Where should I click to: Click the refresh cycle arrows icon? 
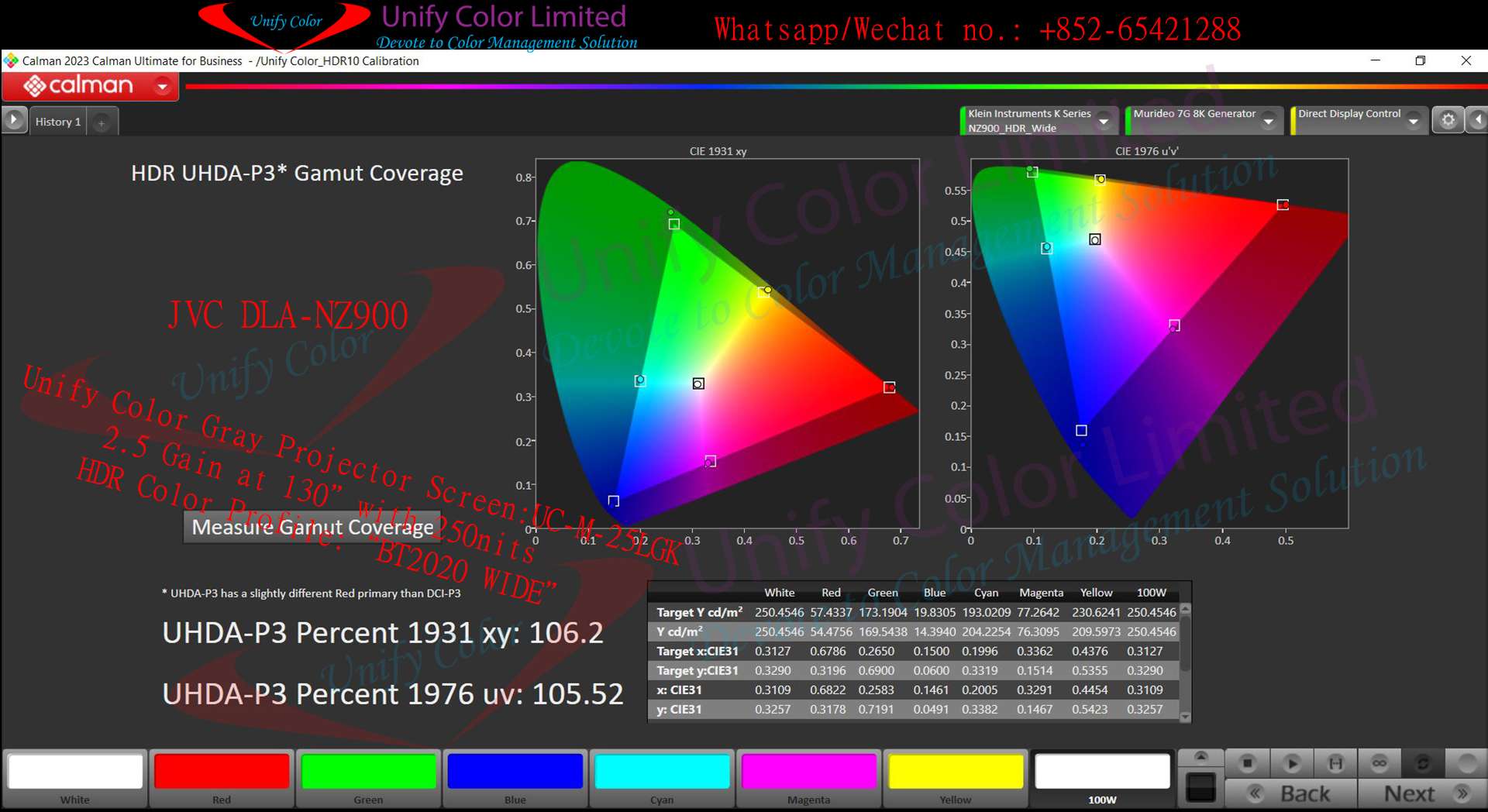[1423, 763]
